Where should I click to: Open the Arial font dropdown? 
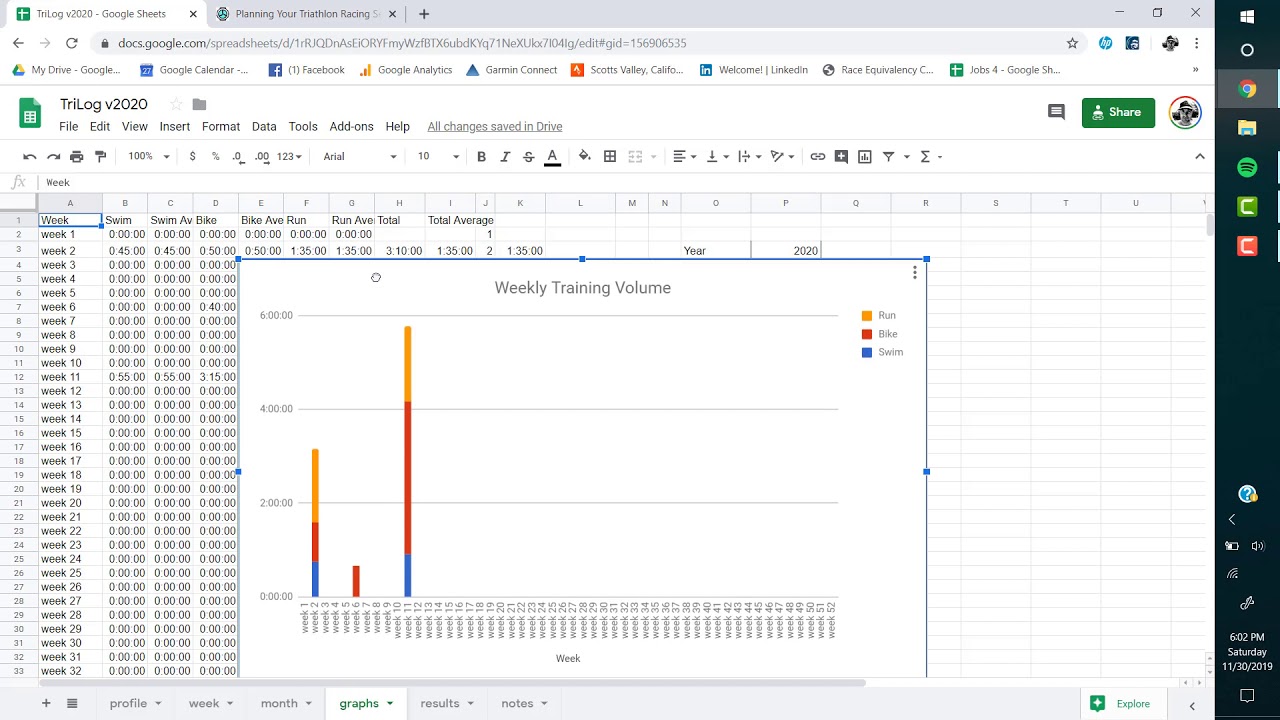[359, 156]
